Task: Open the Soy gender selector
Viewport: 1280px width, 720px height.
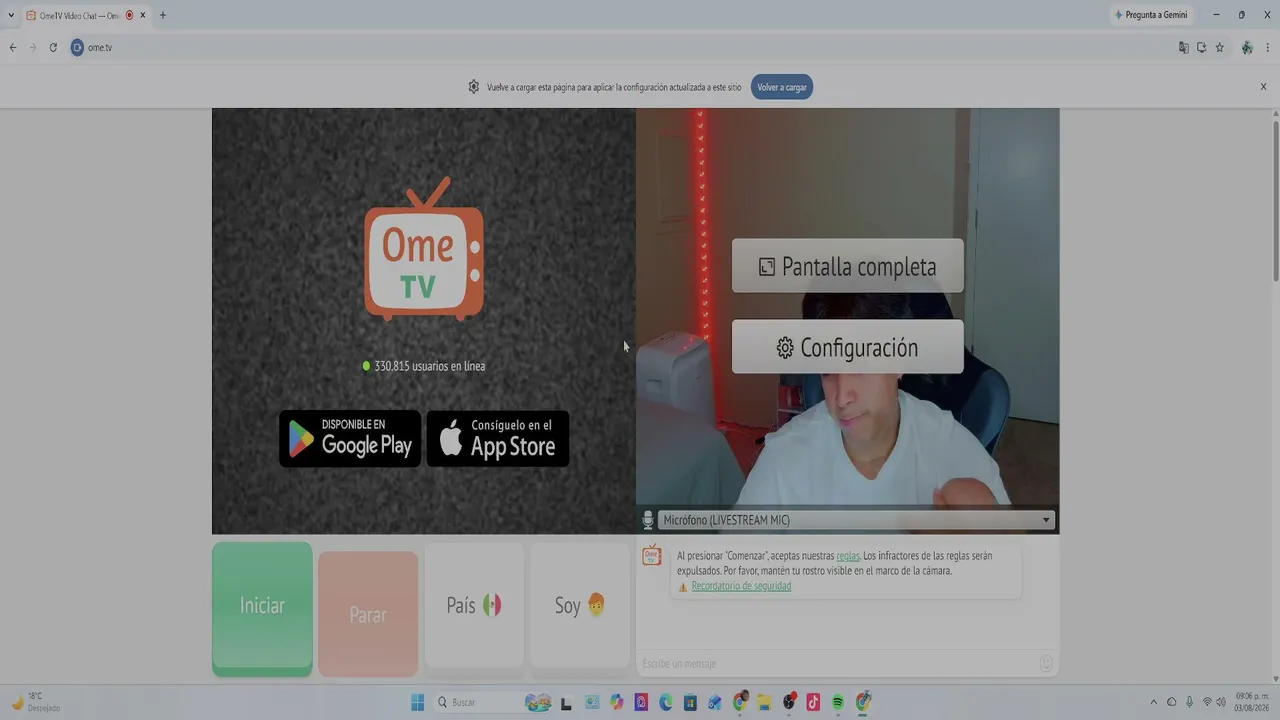Action: [x=580, y=605]
